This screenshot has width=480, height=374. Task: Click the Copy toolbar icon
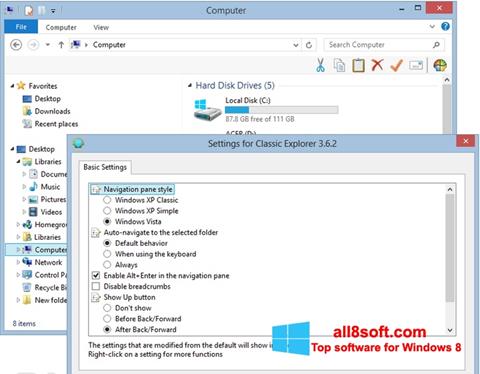[339, 65]
